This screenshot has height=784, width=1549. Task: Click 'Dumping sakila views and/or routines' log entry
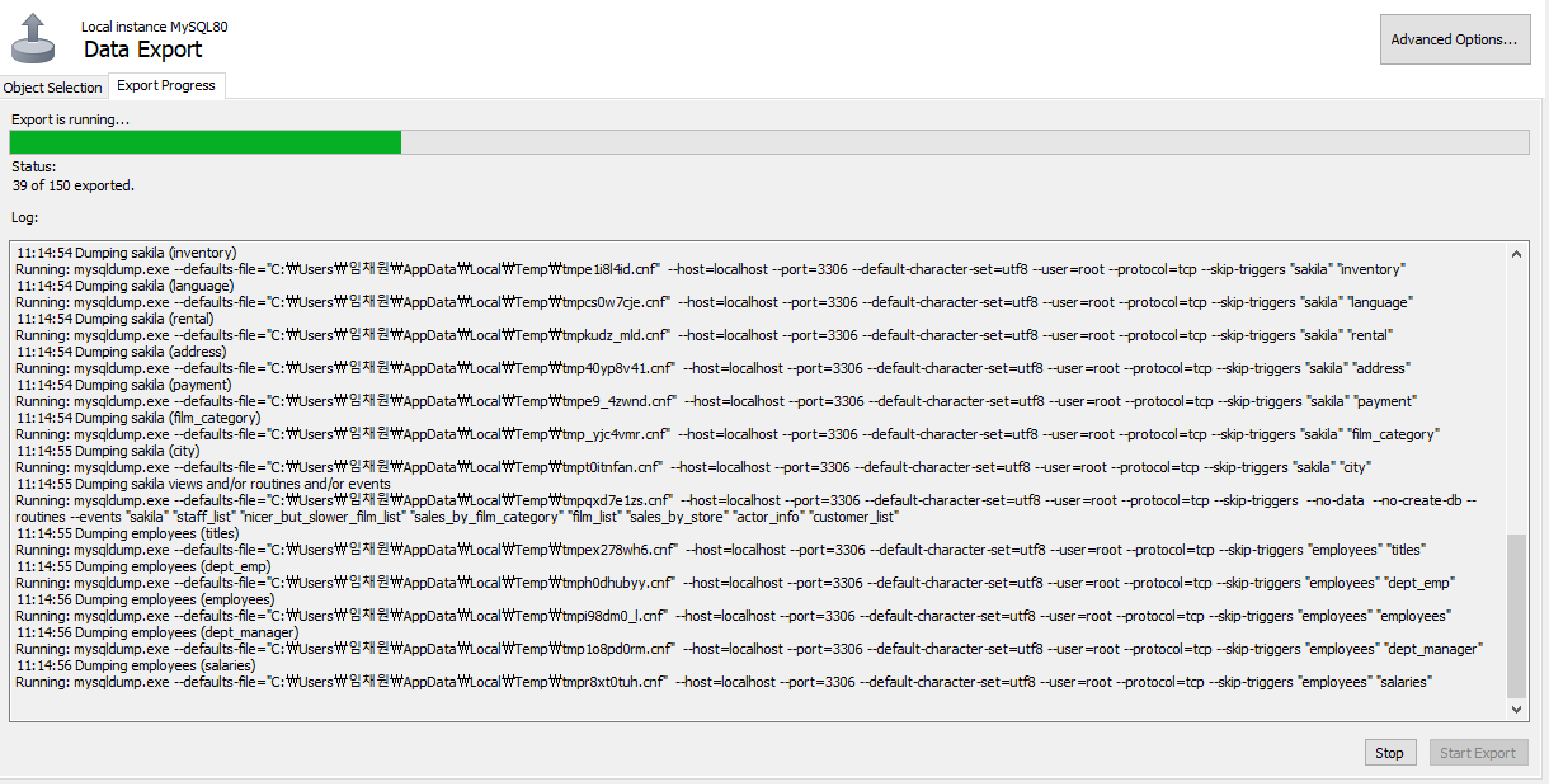pyautogui.click(x=203, y=484)
